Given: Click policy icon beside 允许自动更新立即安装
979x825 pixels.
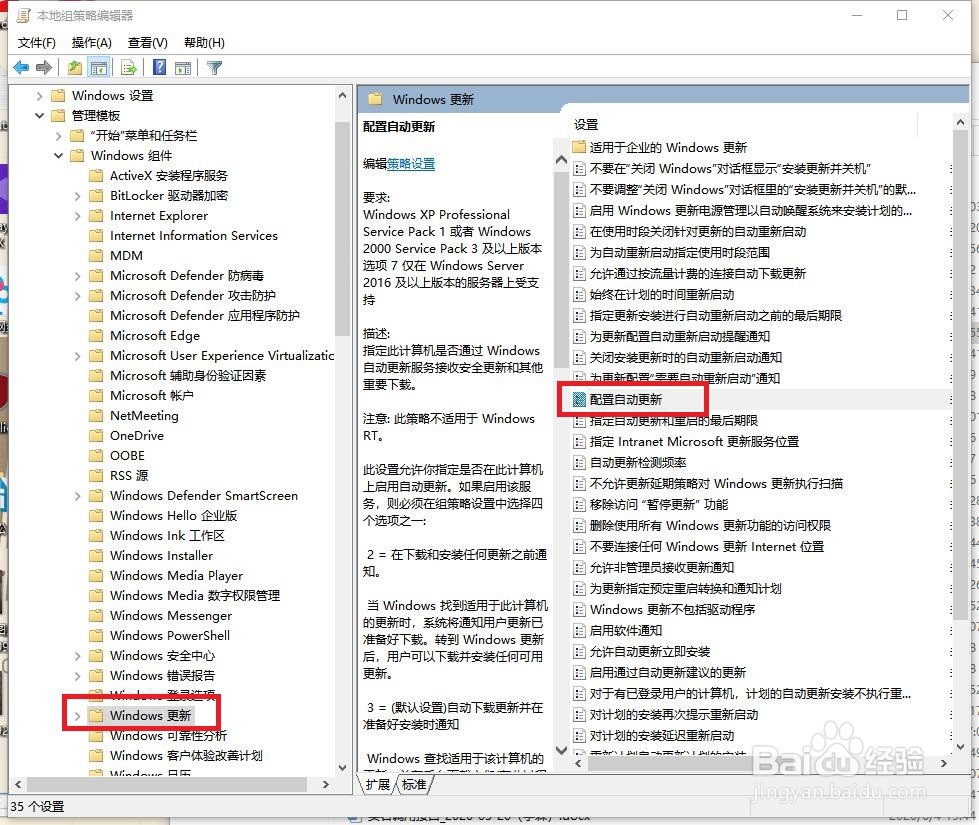Looking at the screenshot, I should [579, 652].
